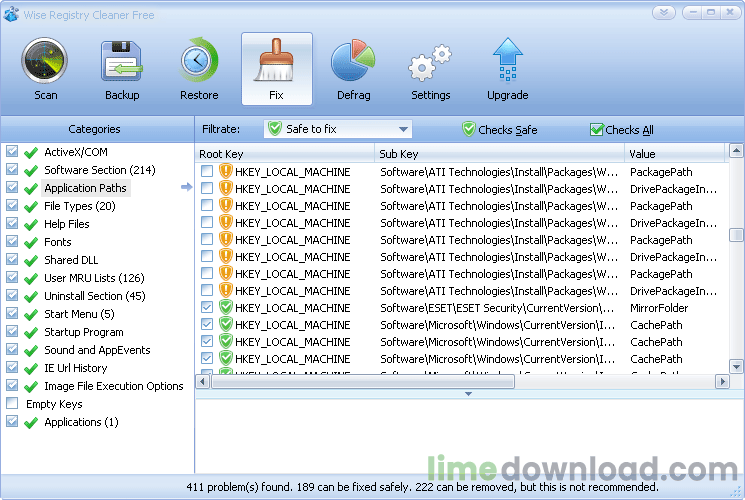745x500 pixels.
Task: Click the green check beside Help Files
Action: point(31,225)
